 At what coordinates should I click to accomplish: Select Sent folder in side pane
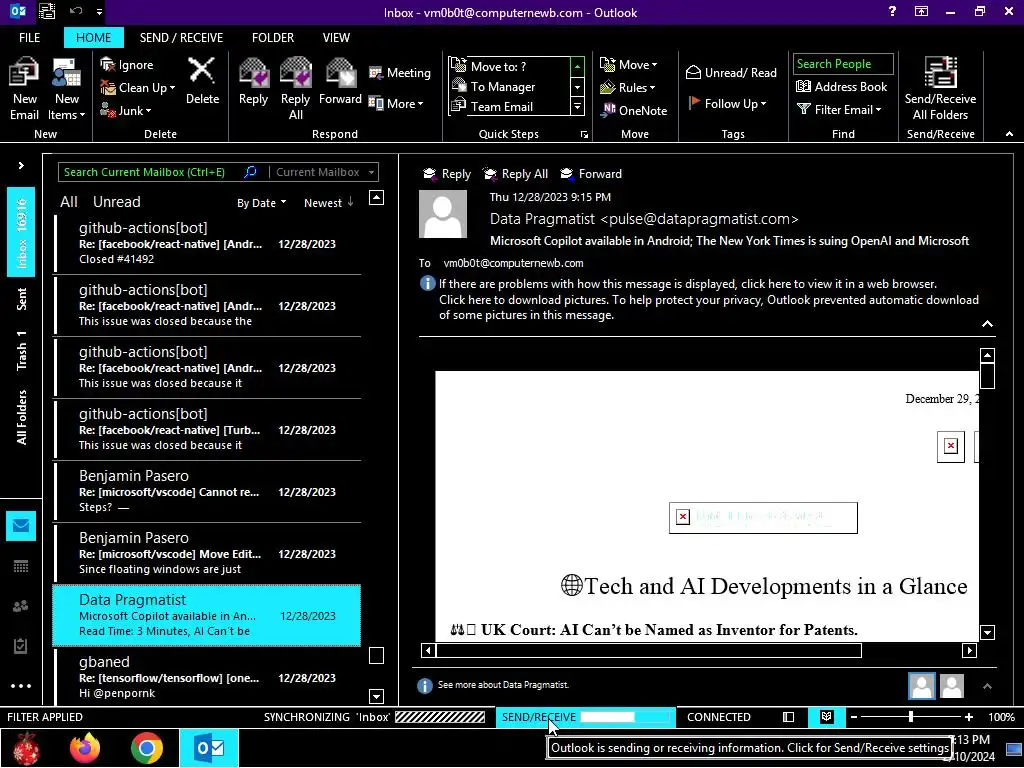pyautogui.click(x=21, y=299)
